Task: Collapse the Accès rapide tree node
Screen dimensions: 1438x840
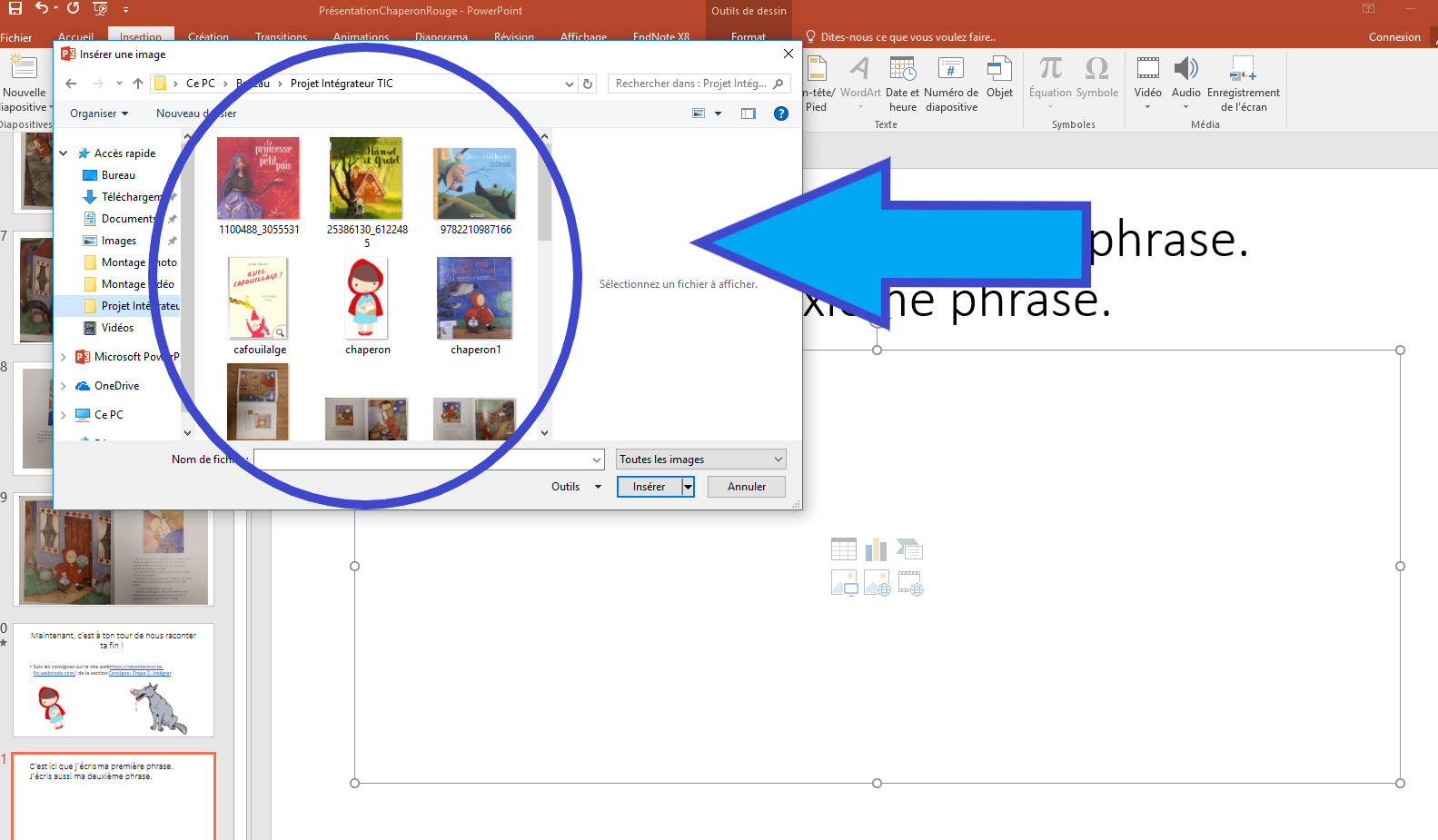Action: tap(64, 153)
